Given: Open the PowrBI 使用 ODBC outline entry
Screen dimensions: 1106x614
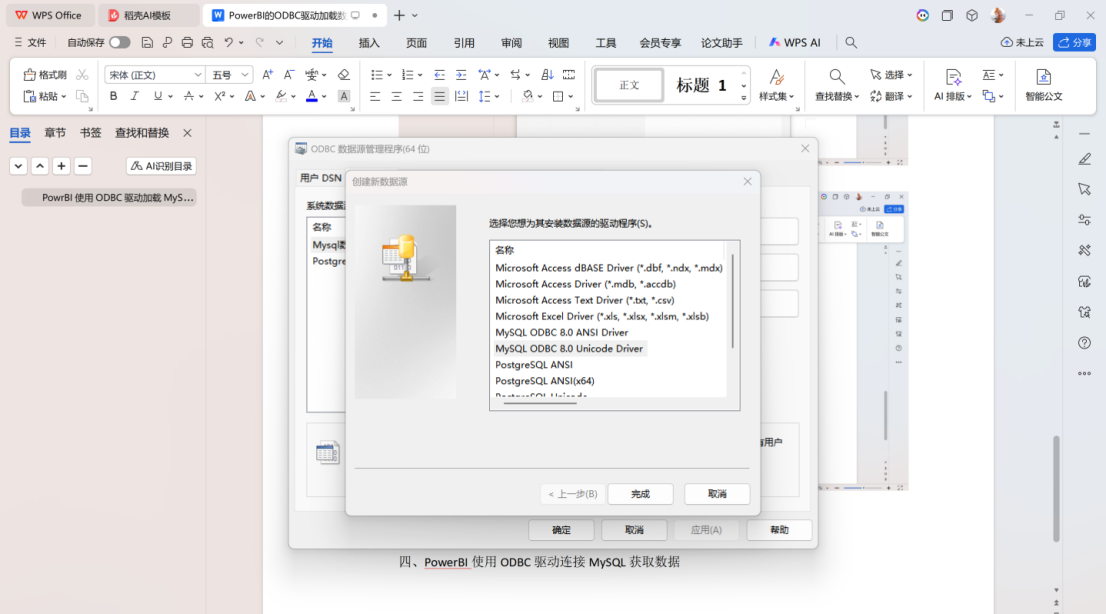Looking at the screenshot, I should tap(109, 198).
